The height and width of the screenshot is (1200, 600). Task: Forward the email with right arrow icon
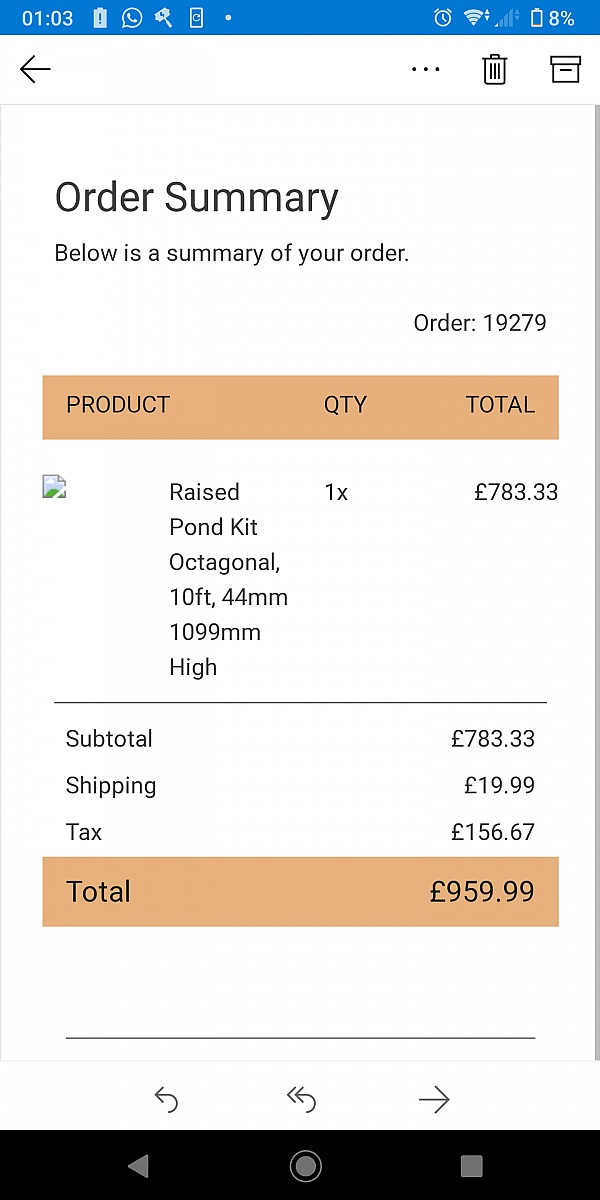434,1100
